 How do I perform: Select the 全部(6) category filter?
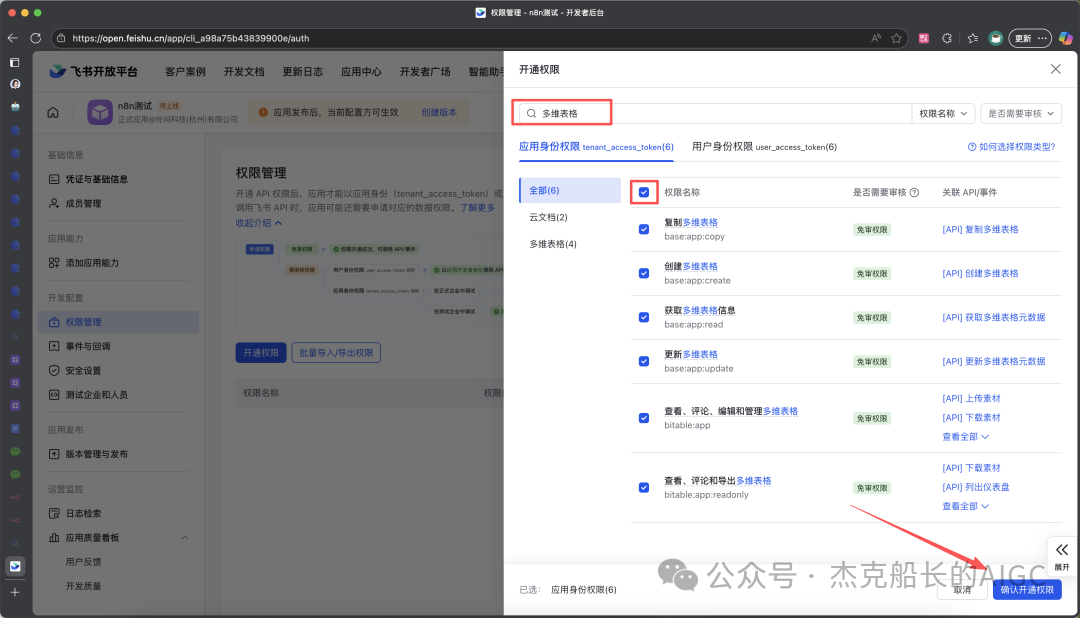point(570,190)
